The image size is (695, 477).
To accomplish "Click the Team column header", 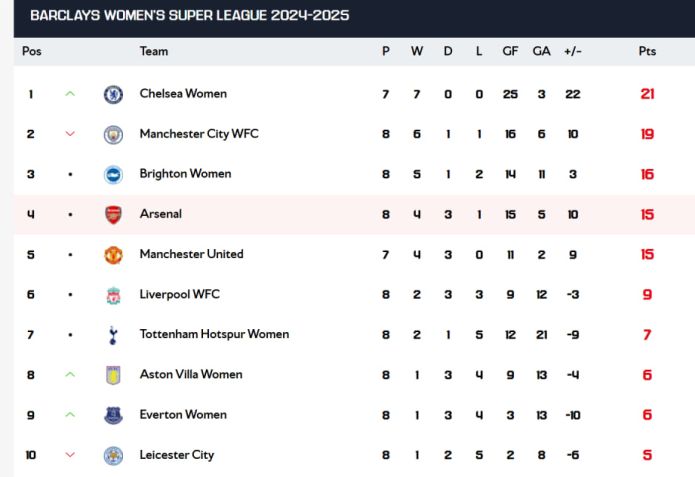I will click(x=154, y=51).
